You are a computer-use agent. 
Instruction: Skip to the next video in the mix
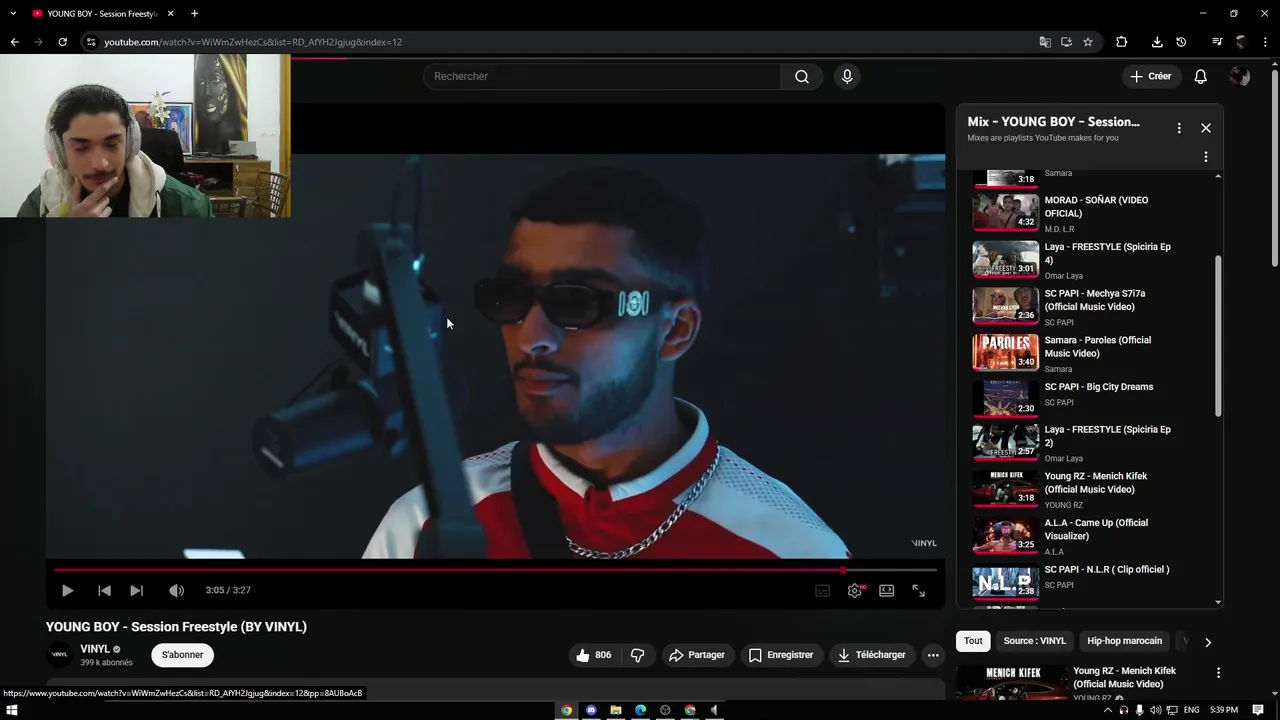tap(137, 591)
